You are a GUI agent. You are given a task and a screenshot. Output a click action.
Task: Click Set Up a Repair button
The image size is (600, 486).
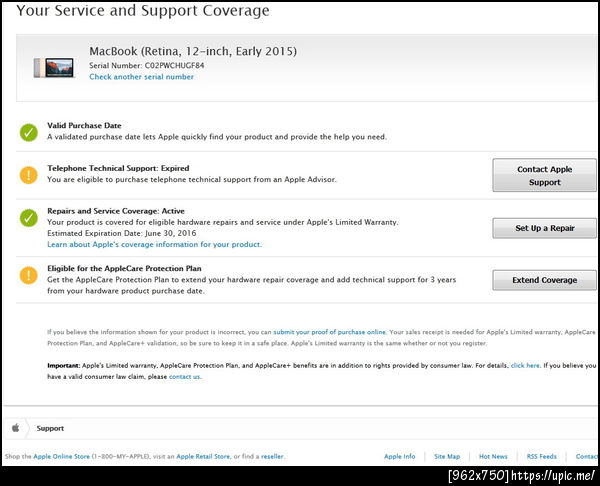pyautogui.click(x=544, y=228)
